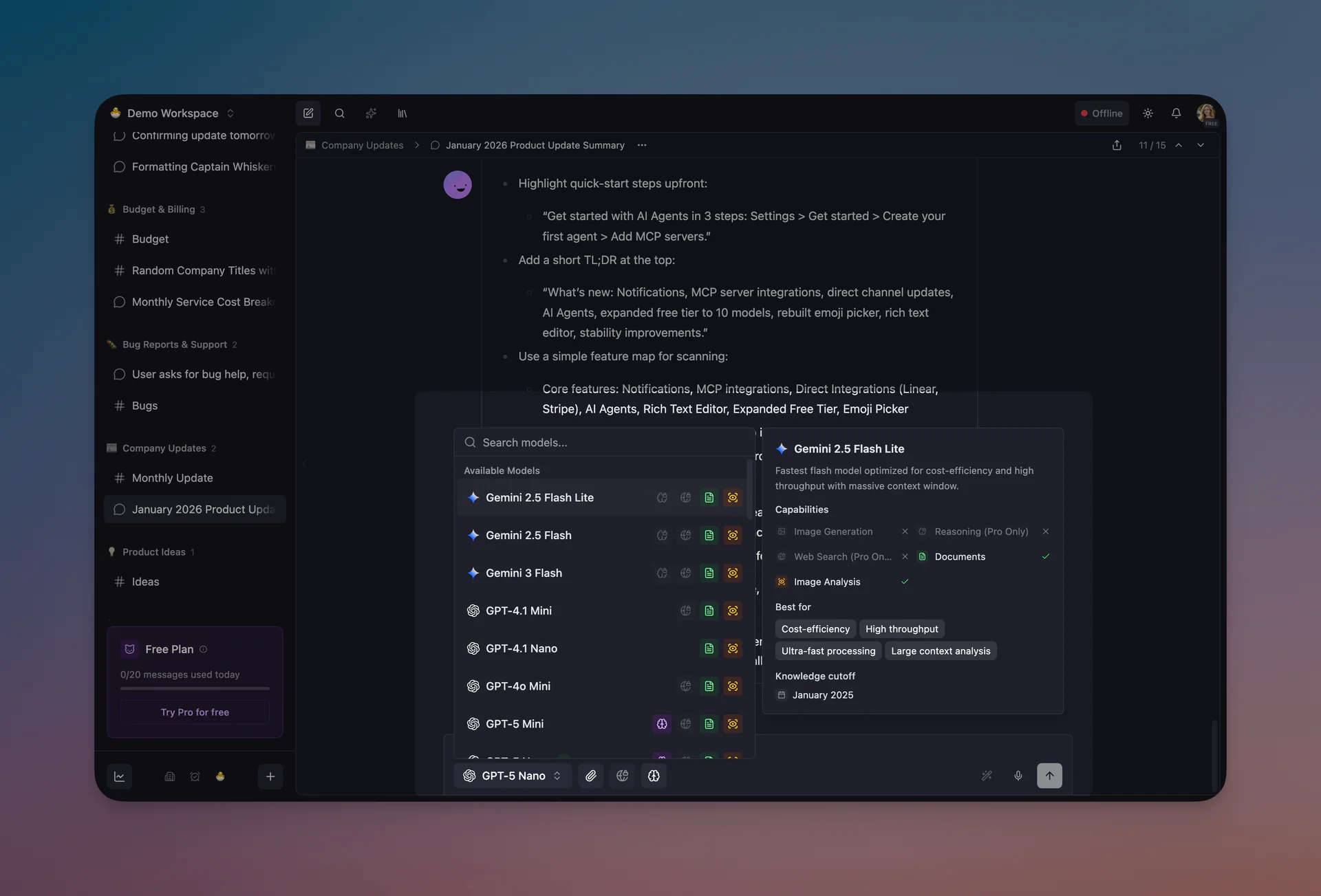Add new item with sidebar plus button
This screenshot has height=896, width=1321.
click(x=270, y=776)
